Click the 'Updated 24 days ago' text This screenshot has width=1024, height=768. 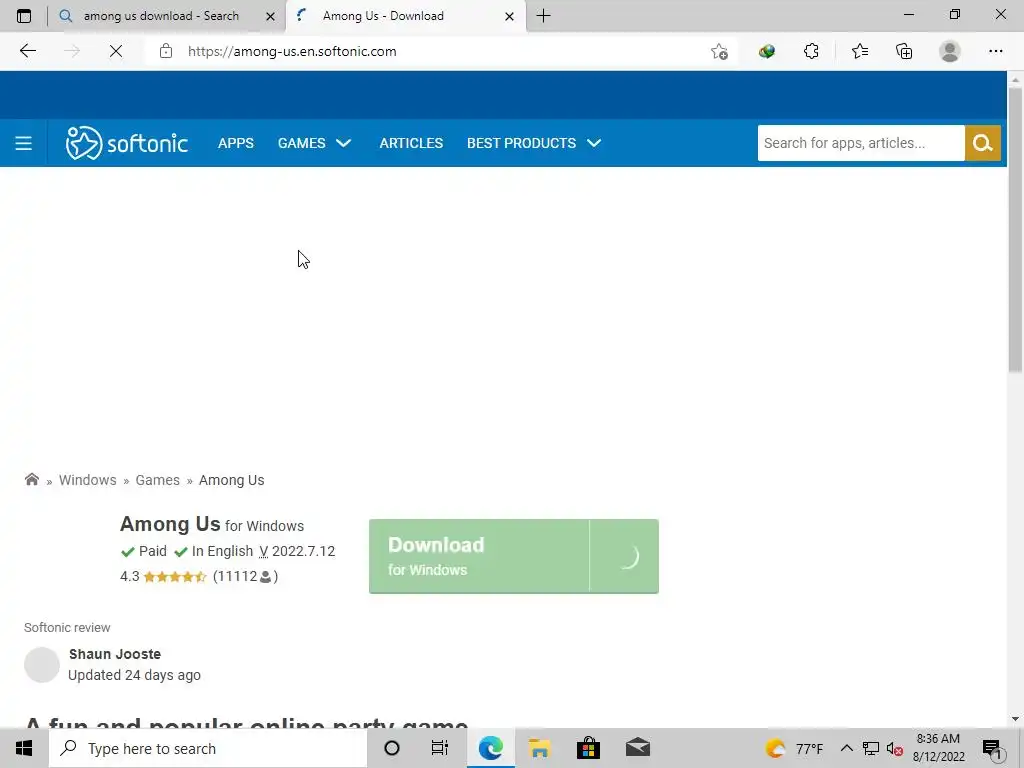(135, 675)
